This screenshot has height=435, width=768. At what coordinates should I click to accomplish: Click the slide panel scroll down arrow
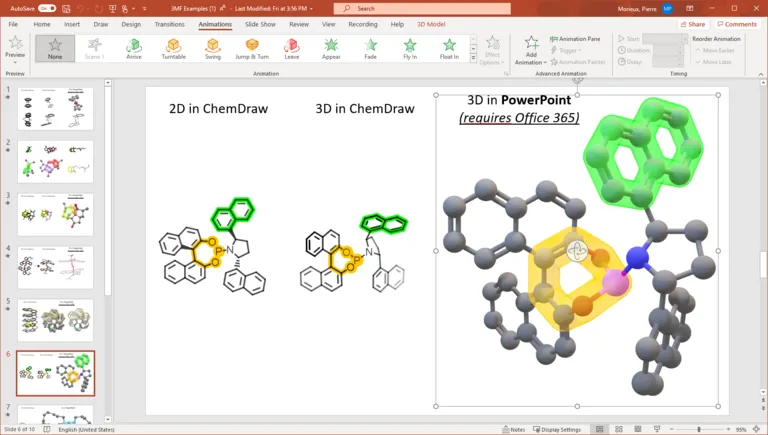click(108, 419)
